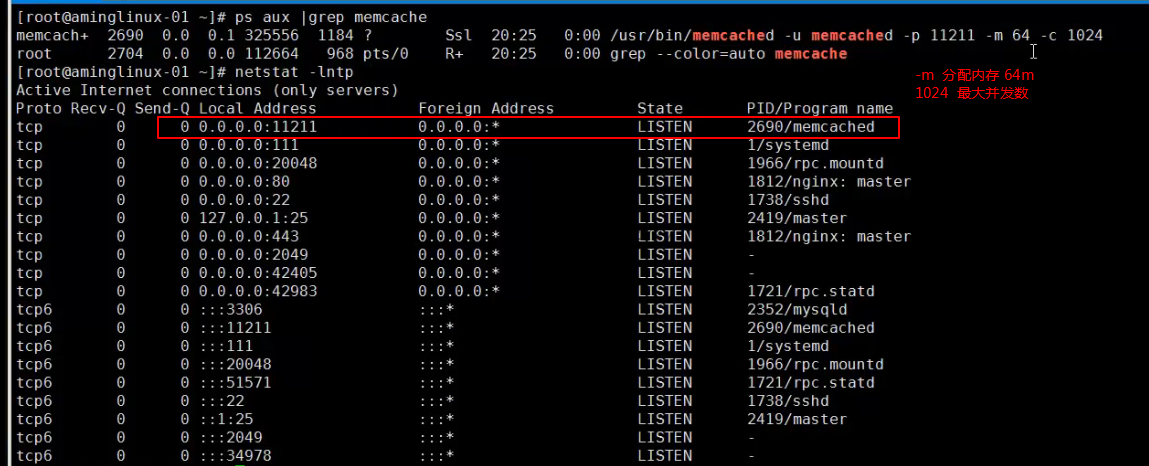Select local address 0.0.0.0:11211
Image resolution: width=1149 pixels, height=466 pixels.
(x=257, y=127)
